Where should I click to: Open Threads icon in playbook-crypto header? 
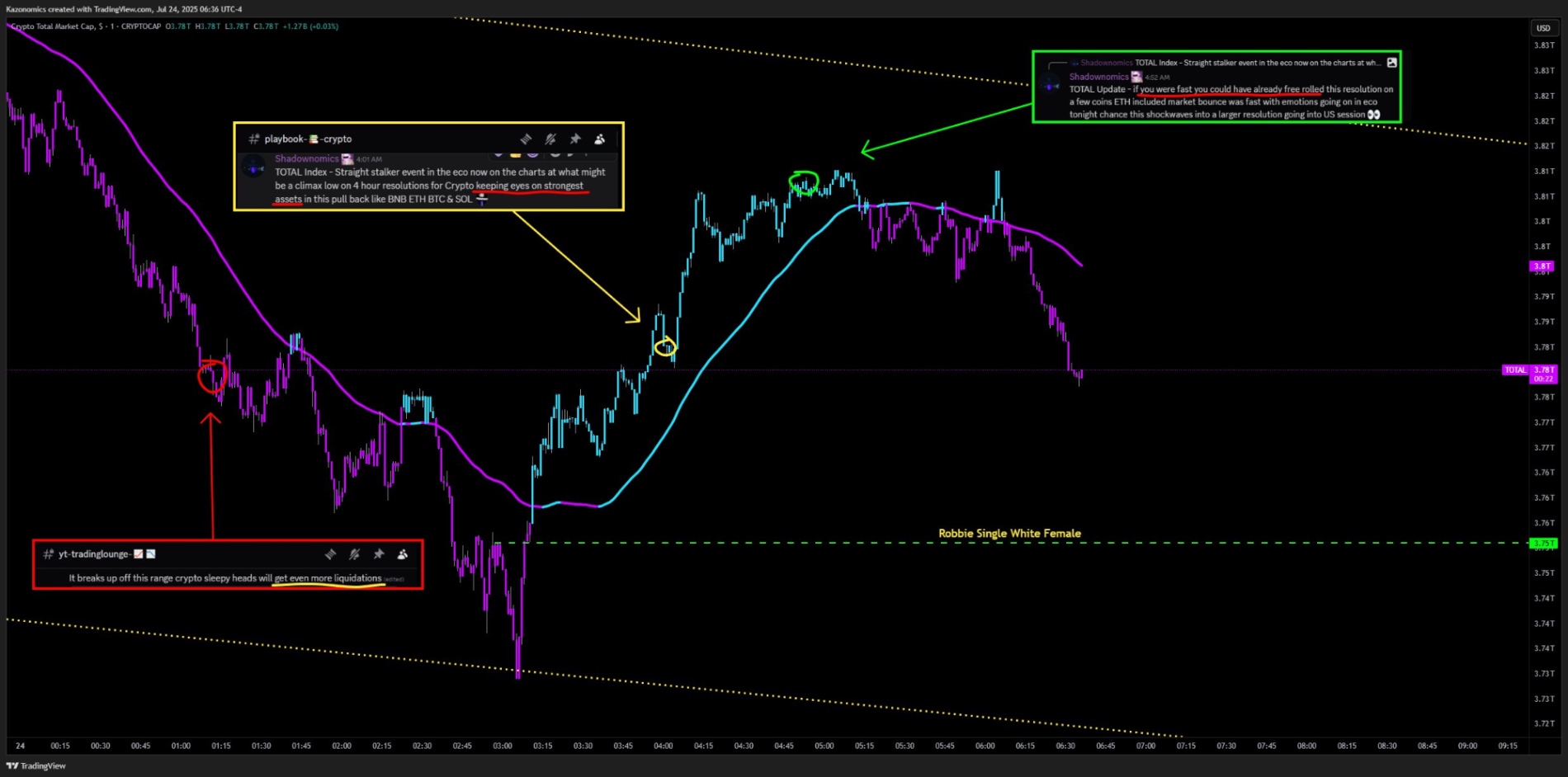tap(526, 139)
